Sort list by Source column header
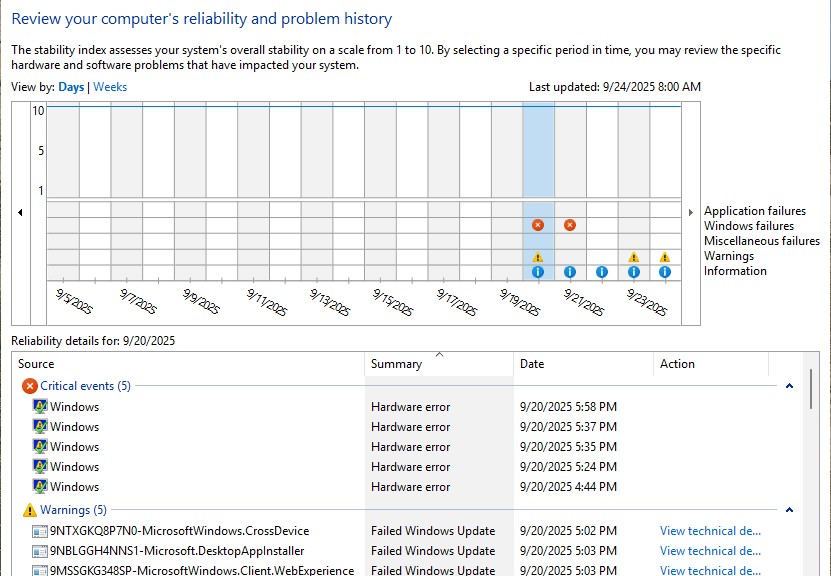The image size is (831, 576). 188,364
